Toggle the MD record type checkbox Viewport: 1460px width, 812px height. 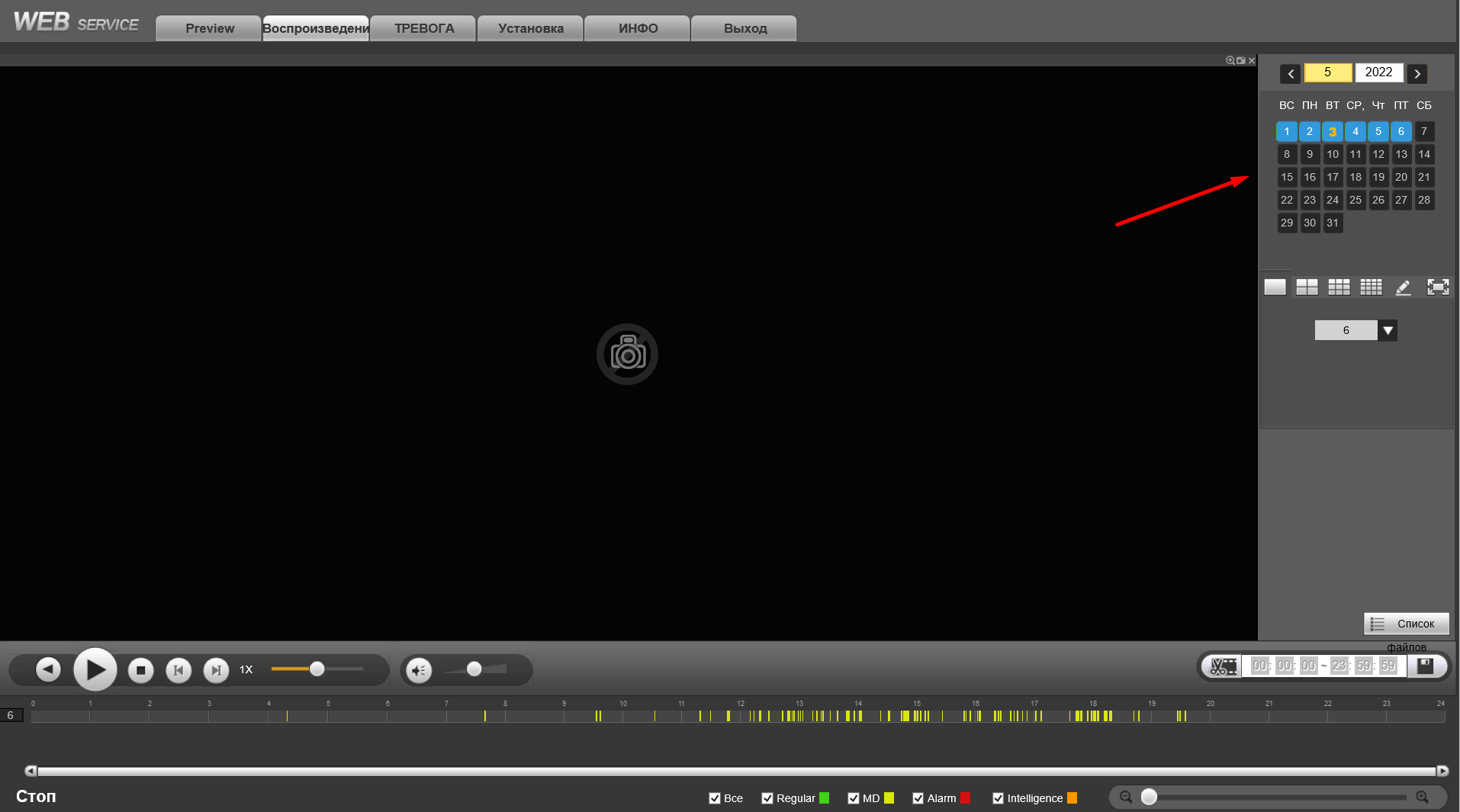click(854, 798)
